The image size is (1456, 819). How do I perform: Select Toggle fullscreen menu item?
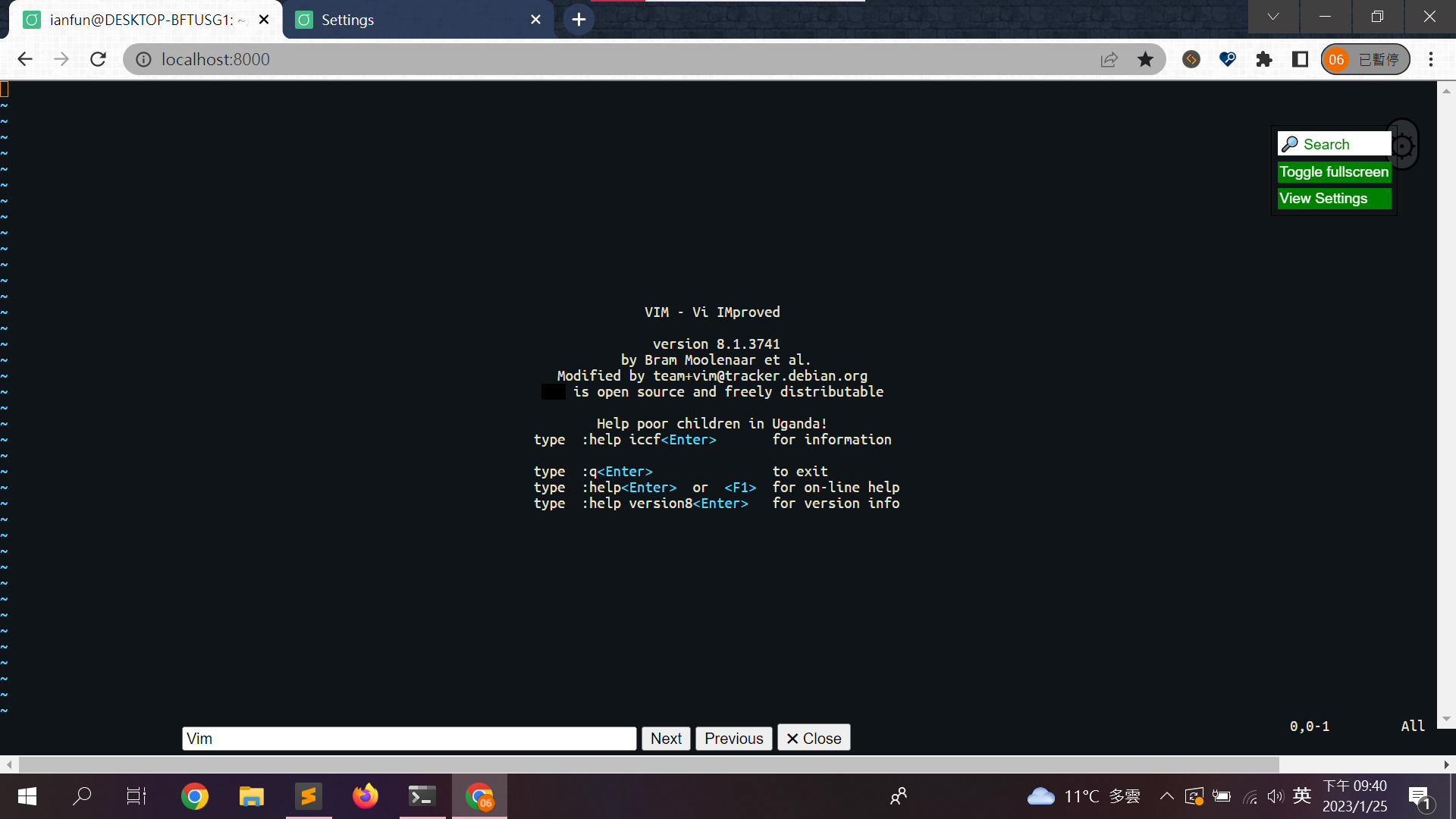click(x=1335, y=172)
